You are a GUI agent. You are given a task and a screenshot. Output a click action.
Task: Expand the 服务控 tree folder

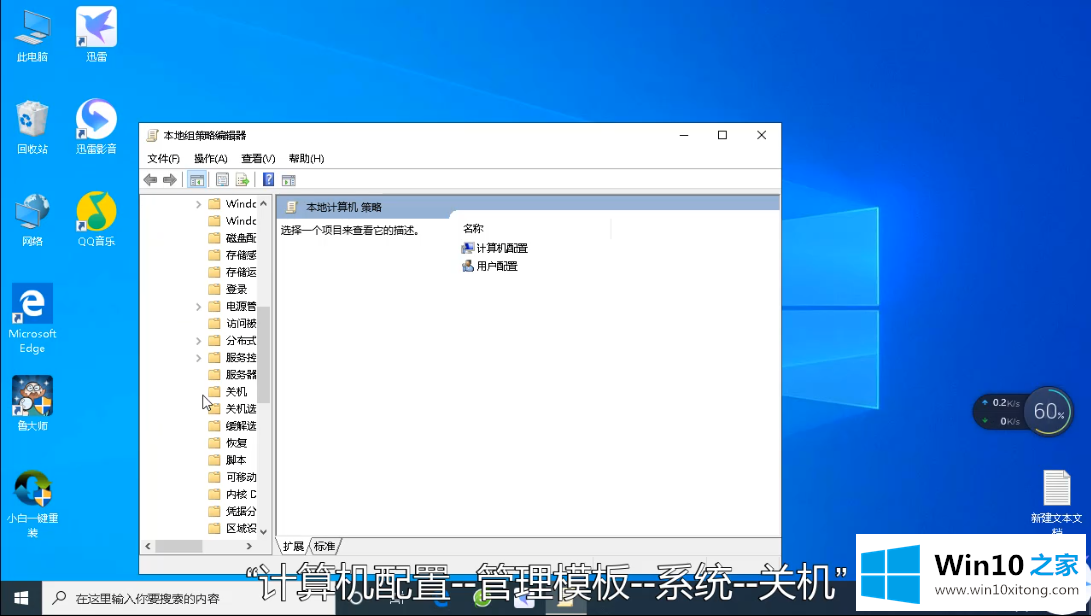(x=198, y=358)
